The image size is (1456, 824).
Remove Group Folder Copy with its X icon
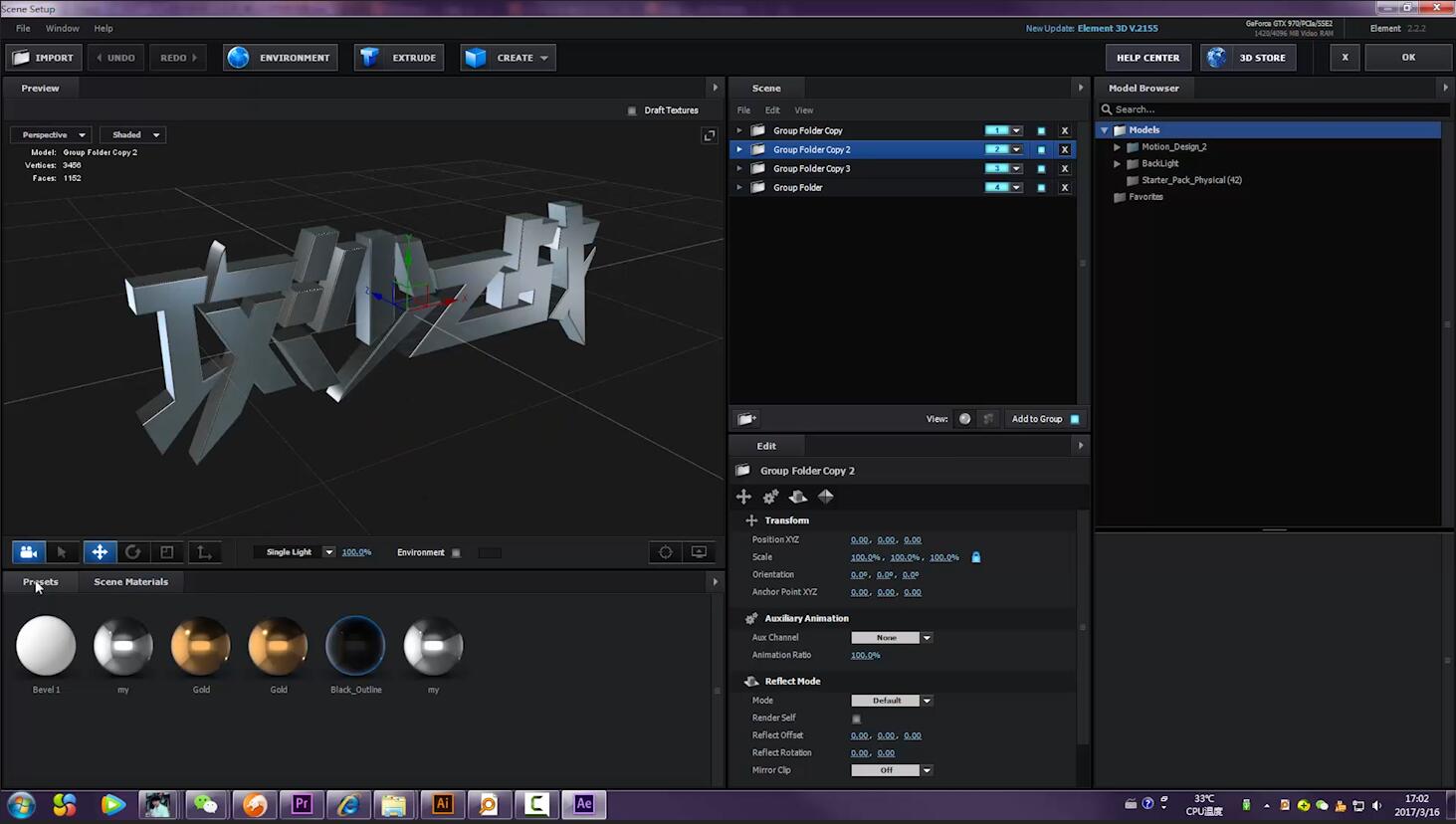(1065, 130)
